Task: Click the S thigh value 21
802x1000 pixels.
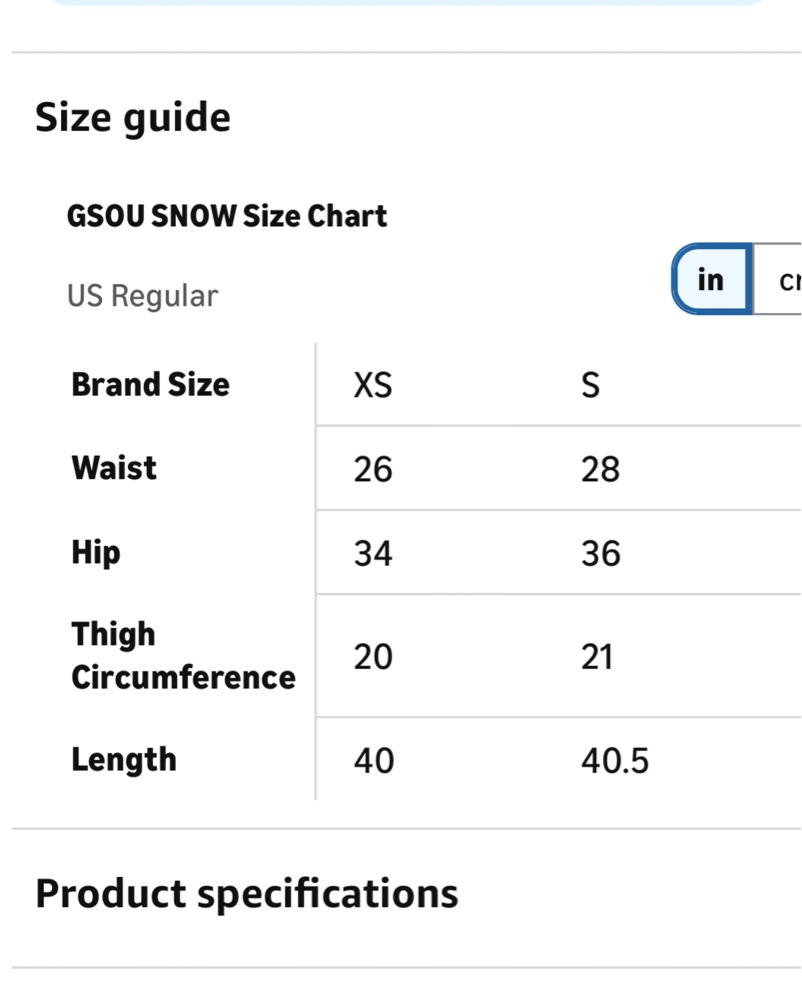Action: [597, 657]
